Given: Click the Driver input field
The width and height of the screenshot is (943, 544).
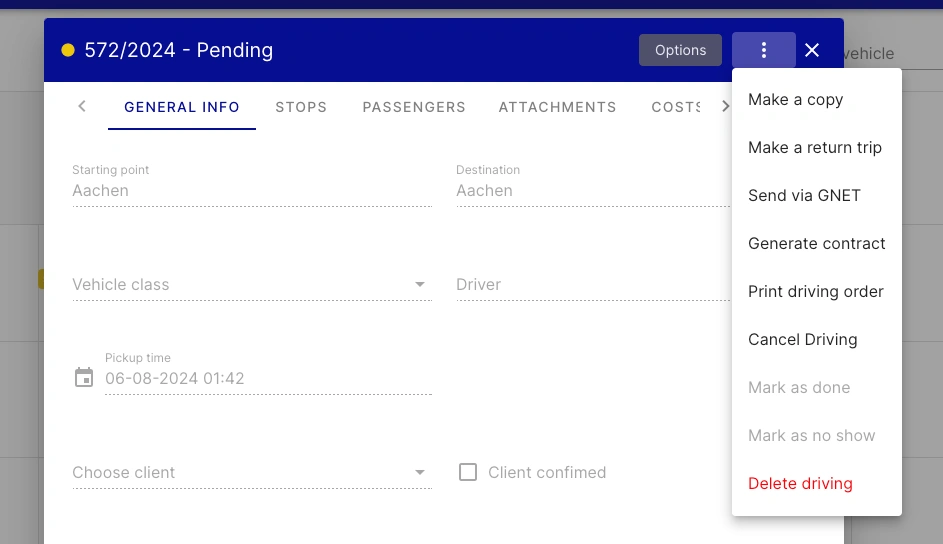Looking at the screenshot, I should coord(592,285).
